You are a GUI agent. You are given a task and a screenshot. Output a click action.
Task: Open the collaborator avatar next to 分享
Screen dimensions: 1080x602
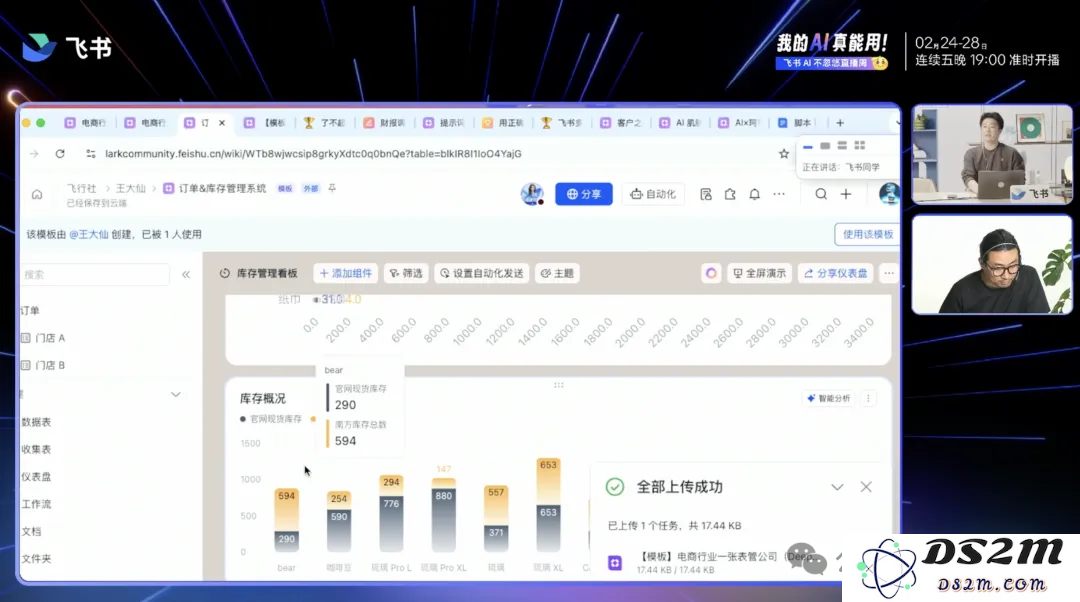coord(532,194)
